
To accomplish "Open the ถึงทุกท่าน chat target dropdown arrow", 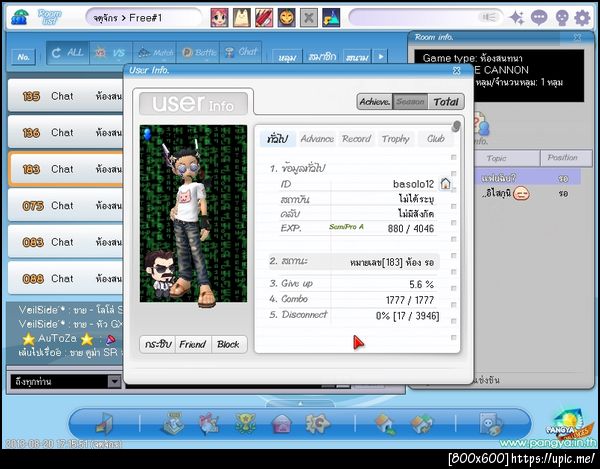I will pos(114,381).
